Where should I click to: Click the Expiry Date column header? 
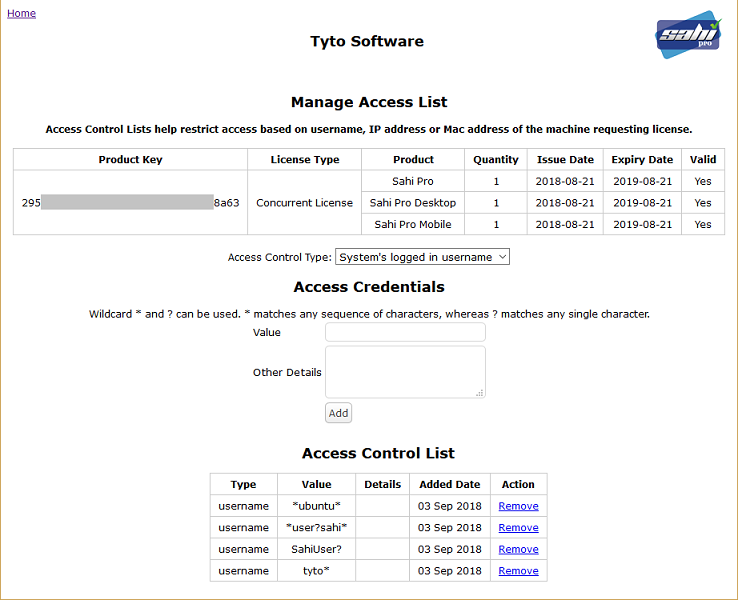(x=641, y=160)
